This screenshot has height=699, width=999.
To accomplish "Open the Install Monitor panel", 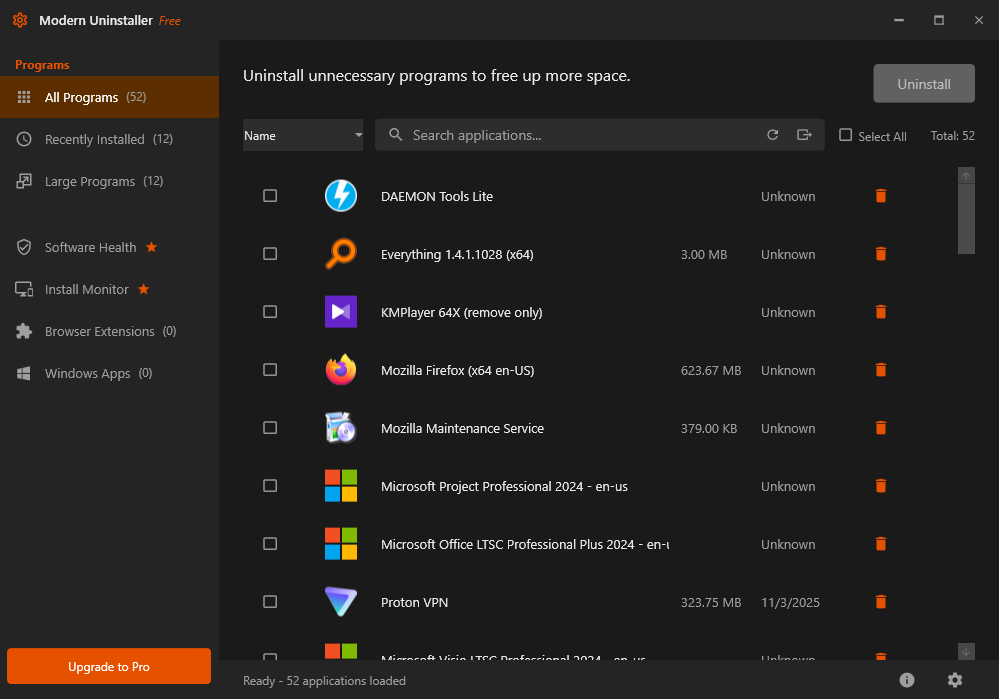I will [22, 289].
